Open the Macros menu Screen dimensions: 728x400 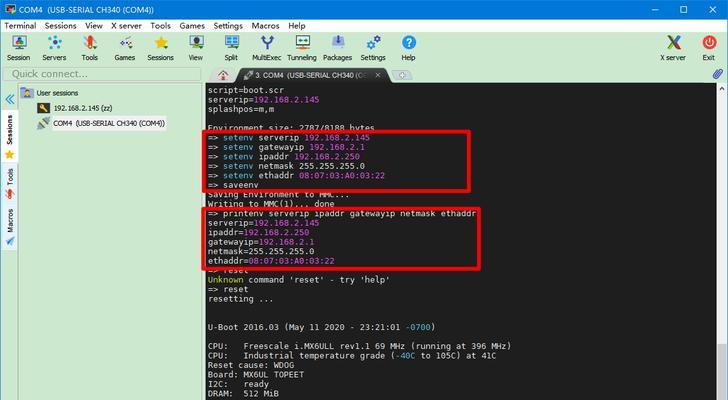(266, 26)
